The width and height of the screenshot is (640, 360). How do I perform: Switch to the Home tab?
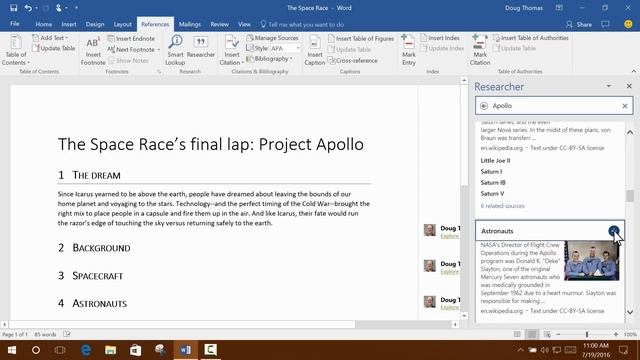click(x=44, y=24)
